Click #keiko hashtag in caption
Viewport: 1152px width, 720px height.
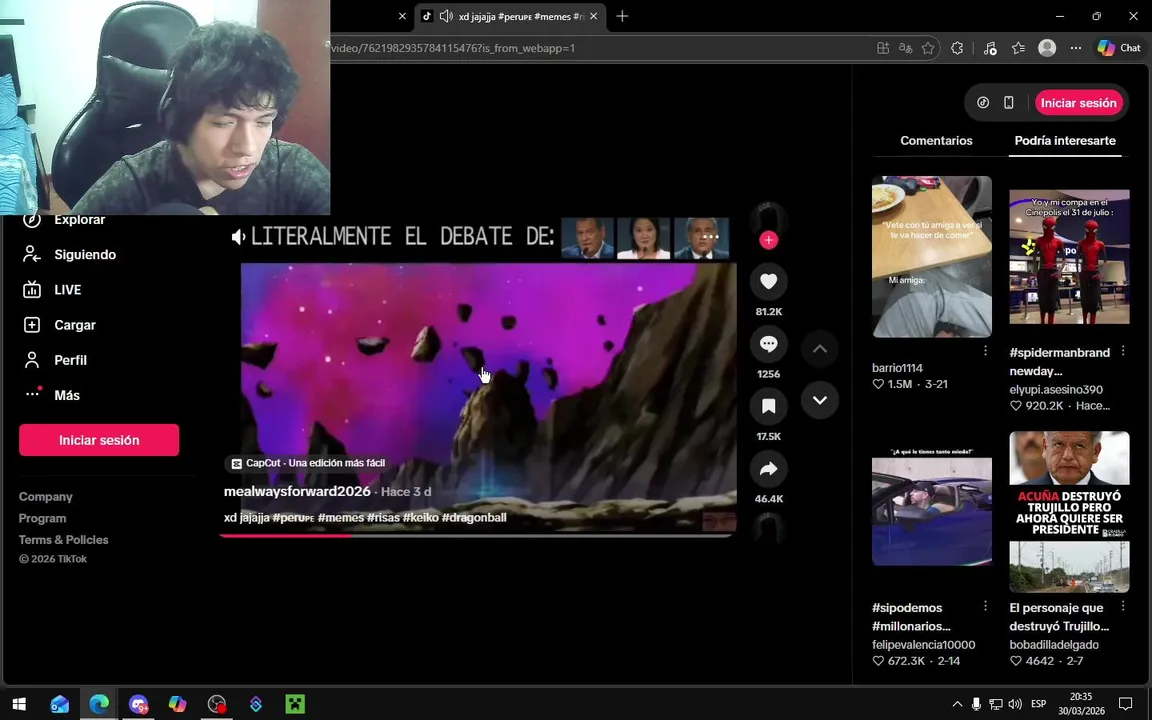click(x=420, y=517)
